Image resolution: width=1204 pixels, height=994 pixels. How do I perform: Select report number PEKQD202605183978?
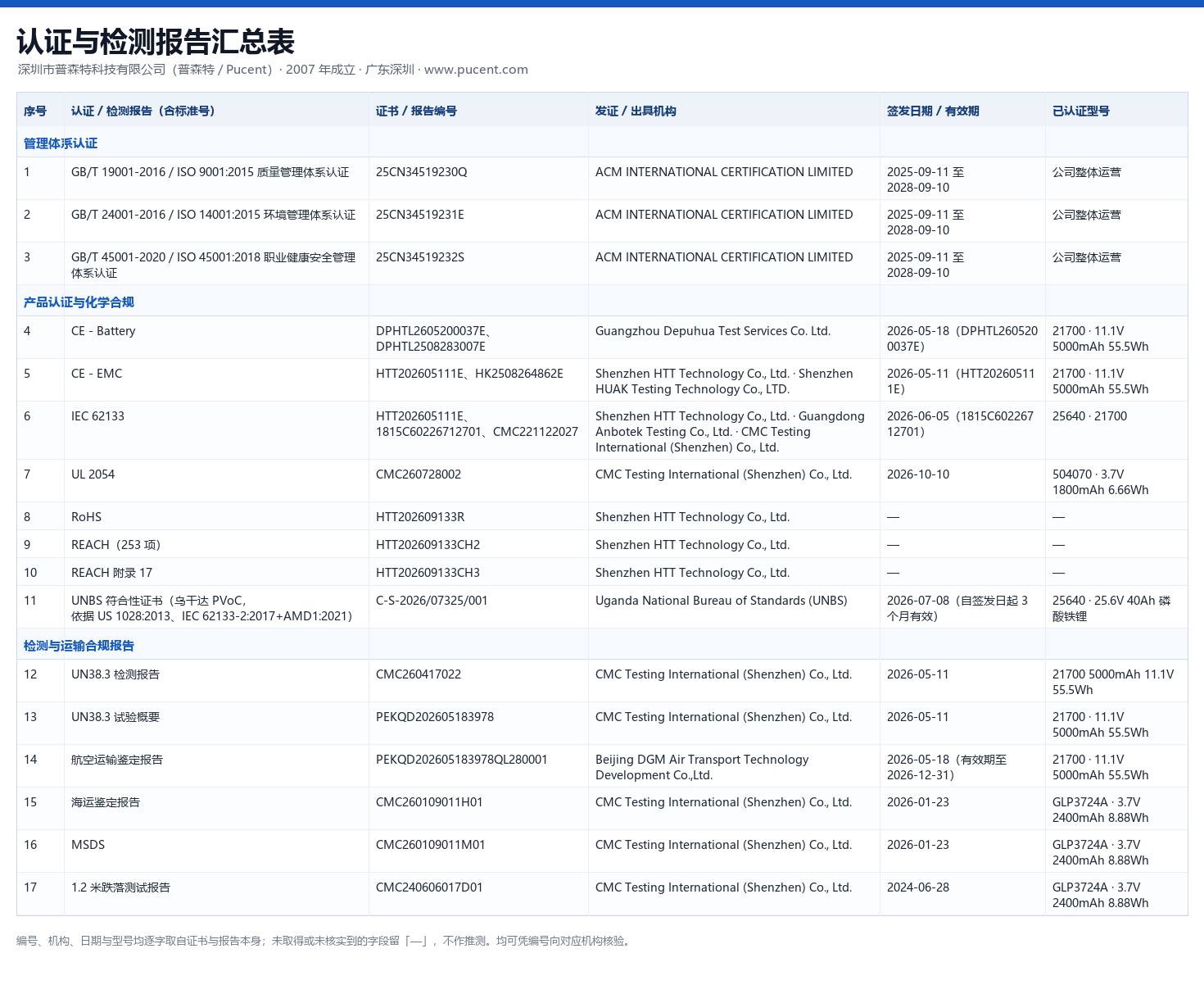pyautogui.click(x=435, y=717)
